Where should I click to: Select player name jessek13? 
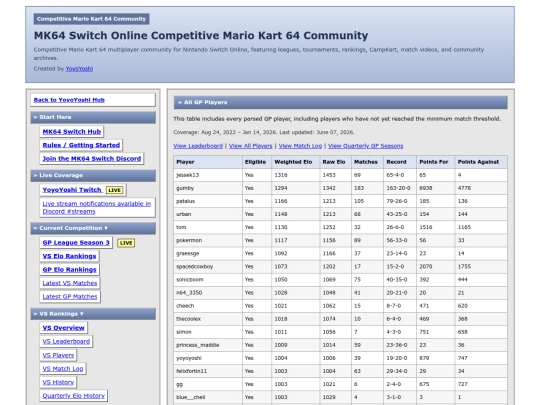(x=187, y=175)
